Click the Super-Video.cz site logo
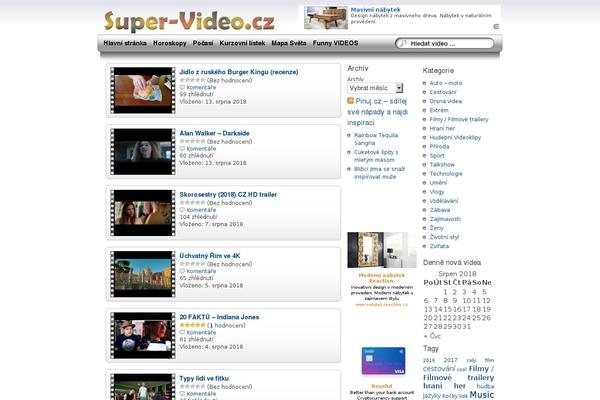Viewport: 600px width, 400px height. (x=189, y=21)
